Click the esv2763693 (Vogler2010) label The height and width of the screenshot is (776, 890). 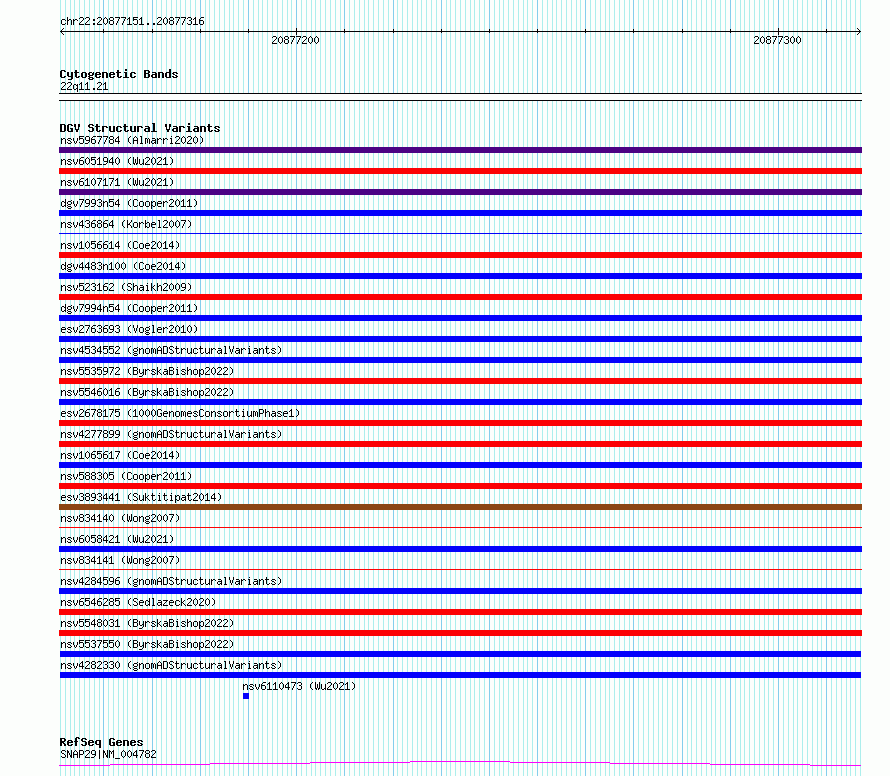tap(129, 329)
